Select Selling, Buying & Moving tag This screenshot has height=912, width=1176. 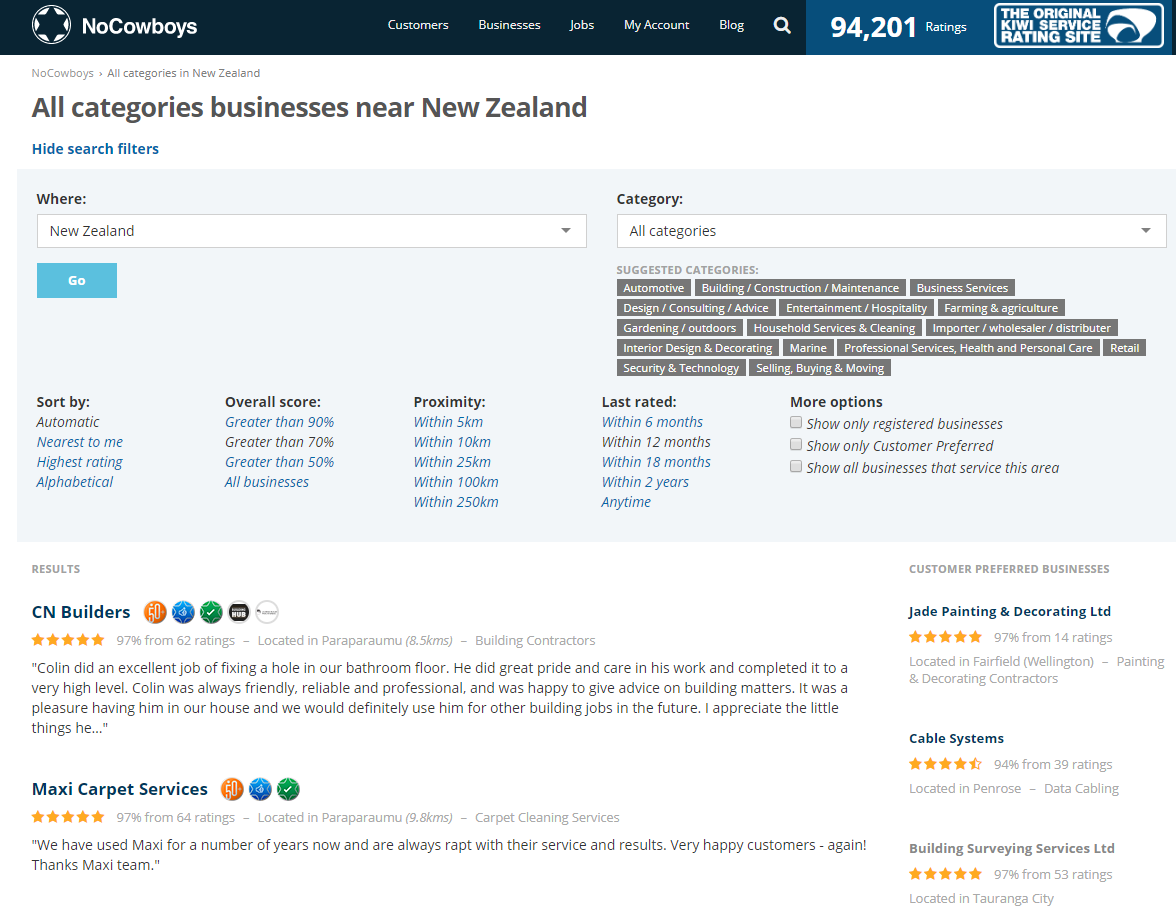[x=820, y=368]
